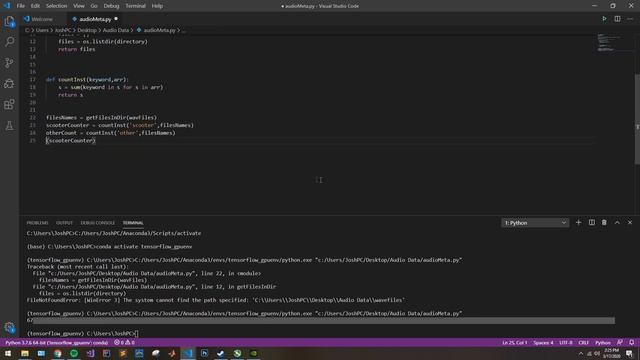Screen dimensions: 640x360
Task: Open editor More Actions ellipsis
Action: (630, 19)
